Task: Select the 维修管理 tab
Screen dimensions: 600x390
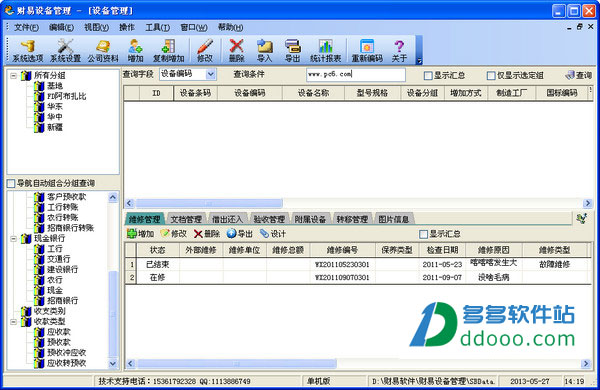Action: [144, 219]
